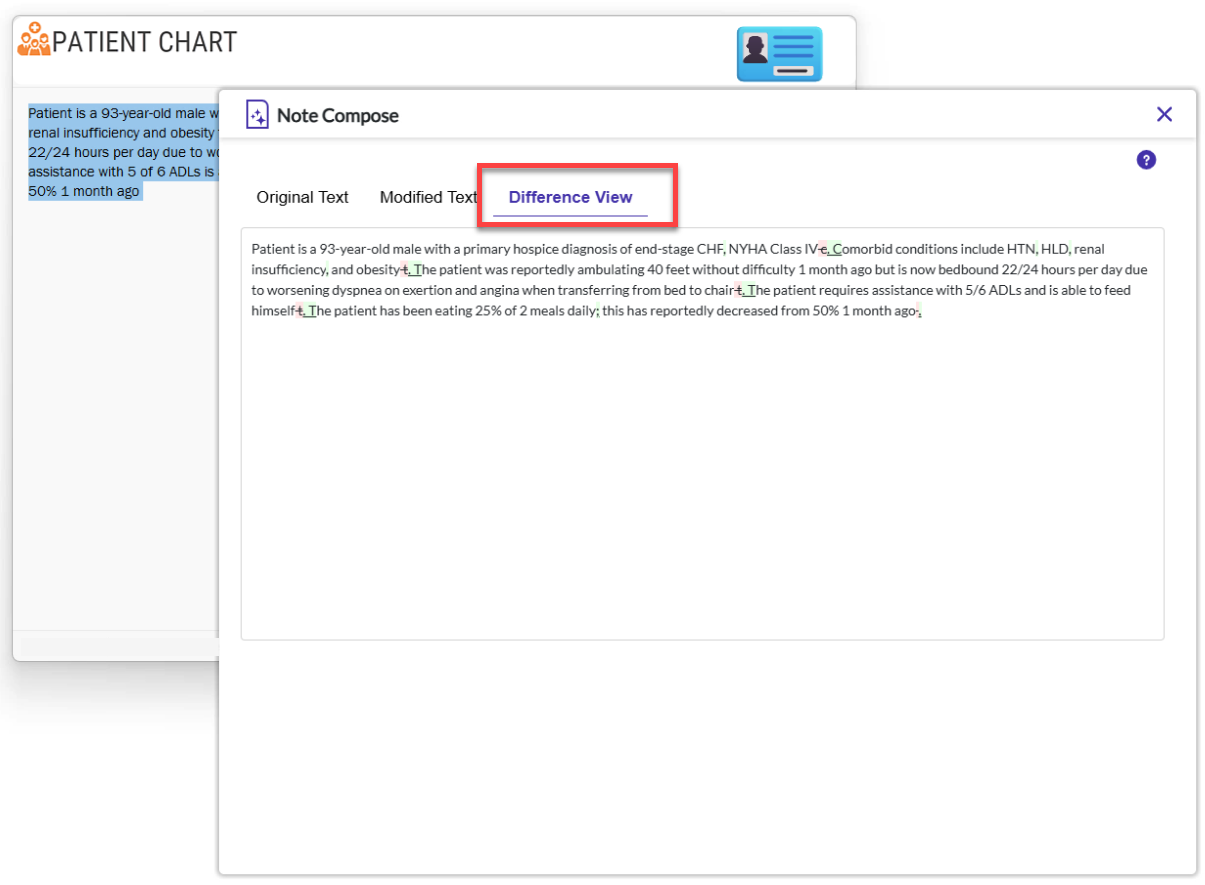Click the highlighted patient text in Patient Chart

point(123,152)
